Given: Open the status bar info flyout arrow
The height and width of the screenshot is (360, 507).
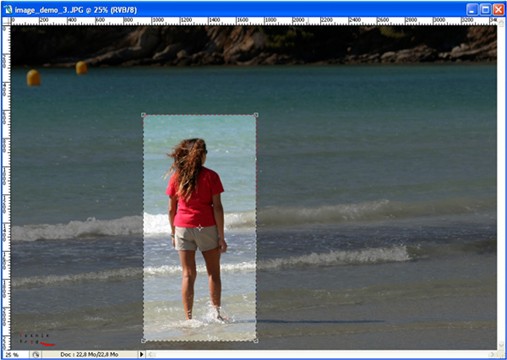Looking at the screenshot, I should [x=141, y=354].
